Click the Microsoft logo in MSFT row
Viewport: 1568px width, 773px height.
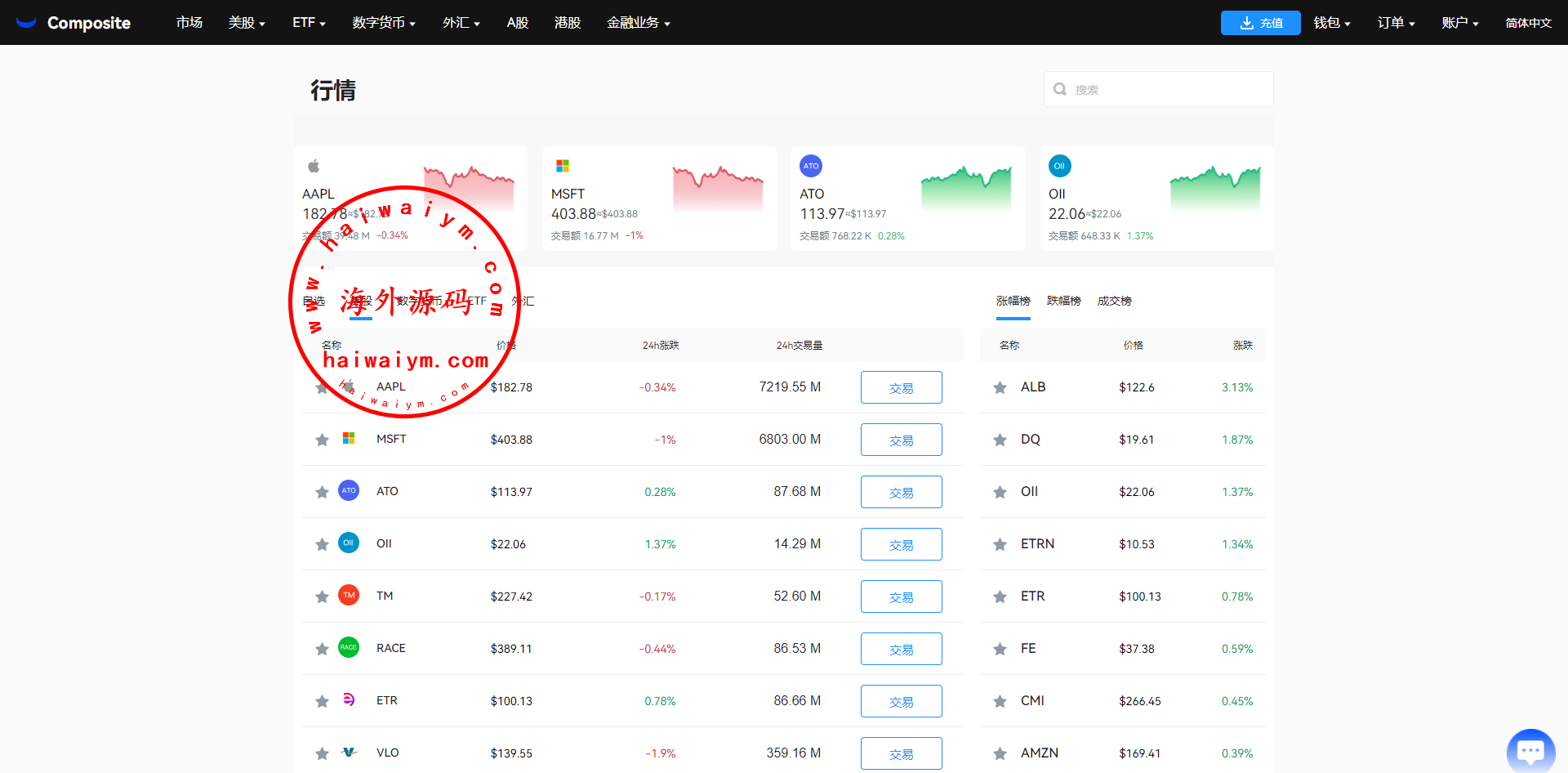[x=349, y=439]
